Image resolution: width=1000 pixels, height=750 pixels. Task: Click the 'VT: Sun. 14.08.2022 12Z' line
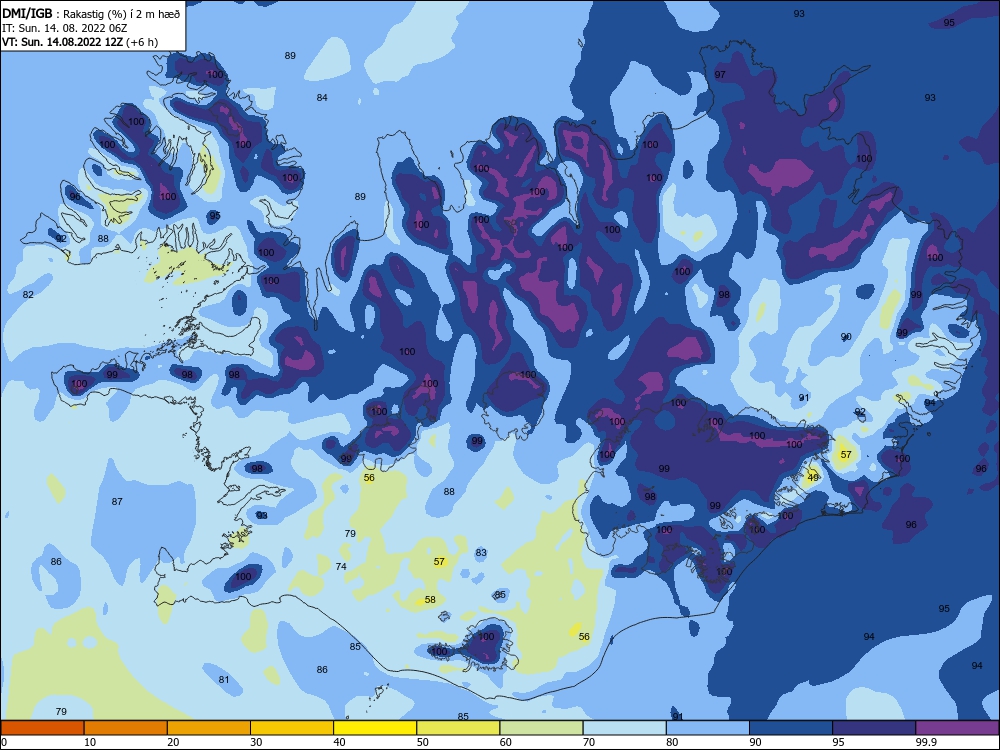[80, 42]
